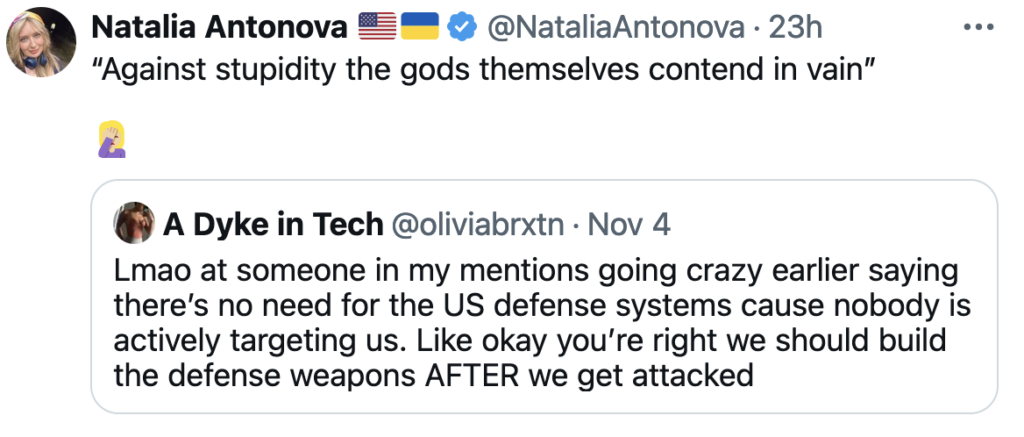Click the 23h timestamp
1024x437 pixels.
(x=795, y=28)
